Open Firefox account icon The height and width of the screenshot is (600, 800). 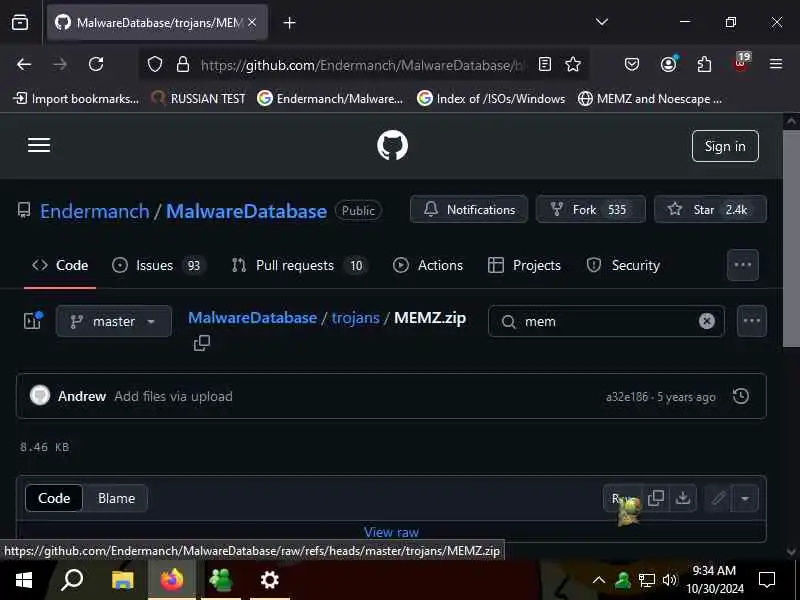click(x=668, y=64)
